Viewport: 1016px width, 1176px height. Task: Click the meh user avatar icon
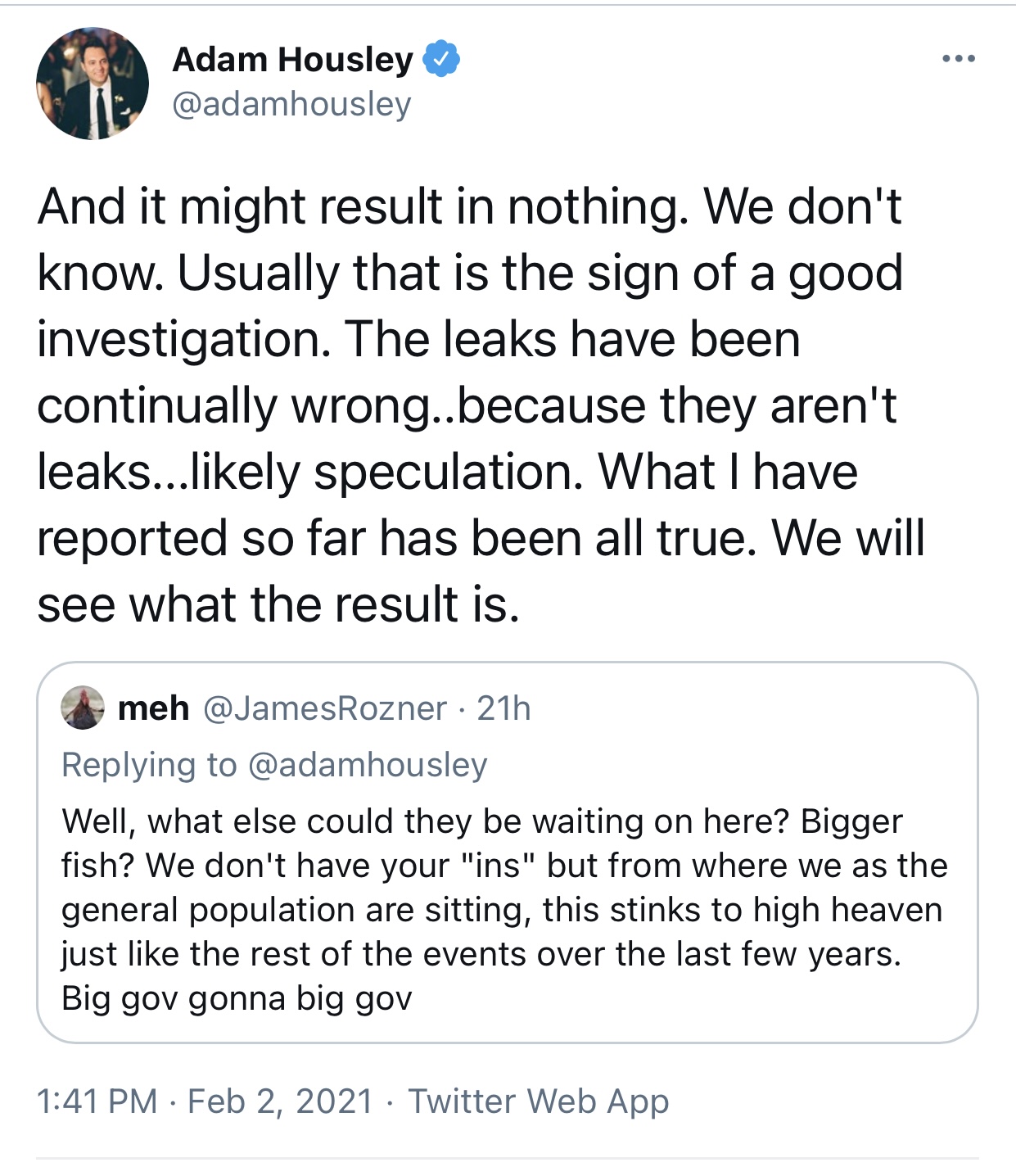pyautogui.click(x=83, y=708)
